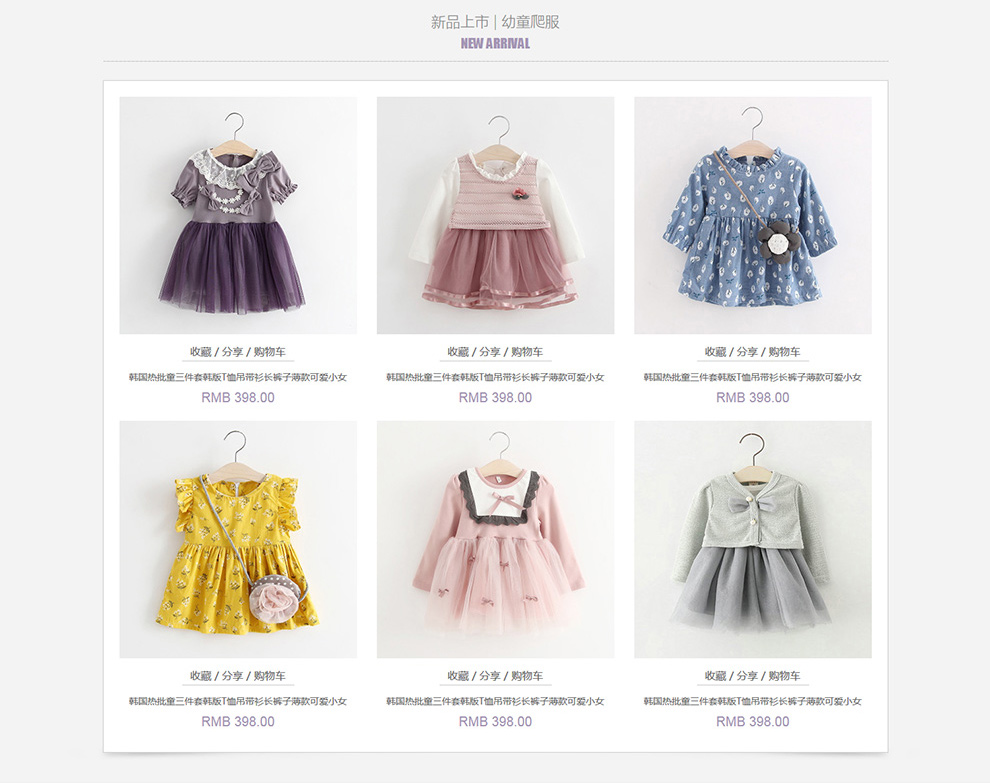This screenshot has height=783, width=990.
Task: Open the pink knit vest dress thumbnail
Action: [496, 215]
